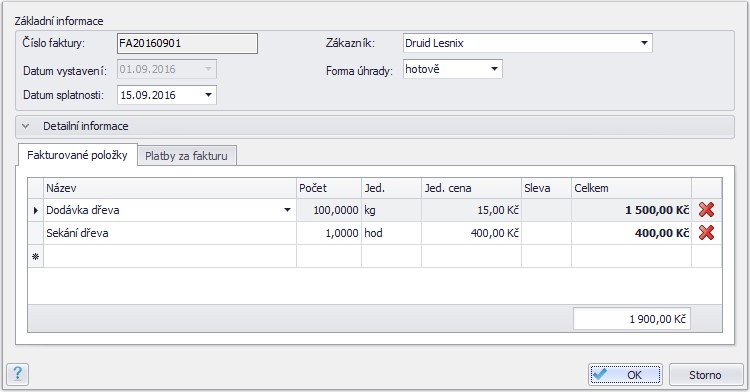Delete the Dodávka dřeva invoice row

tap(706, 210)
